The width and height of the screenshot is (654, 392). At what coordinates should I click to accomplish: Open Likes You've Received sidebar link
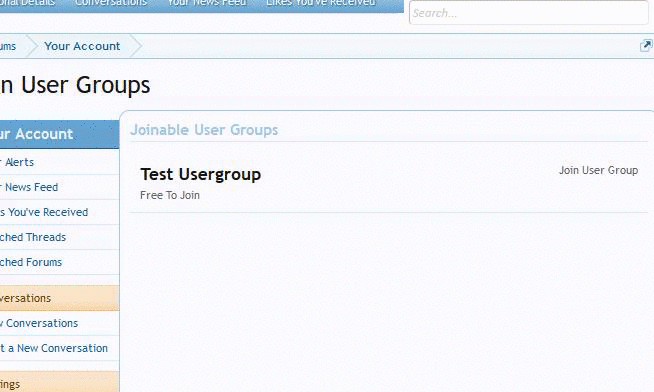coord(59,212)
